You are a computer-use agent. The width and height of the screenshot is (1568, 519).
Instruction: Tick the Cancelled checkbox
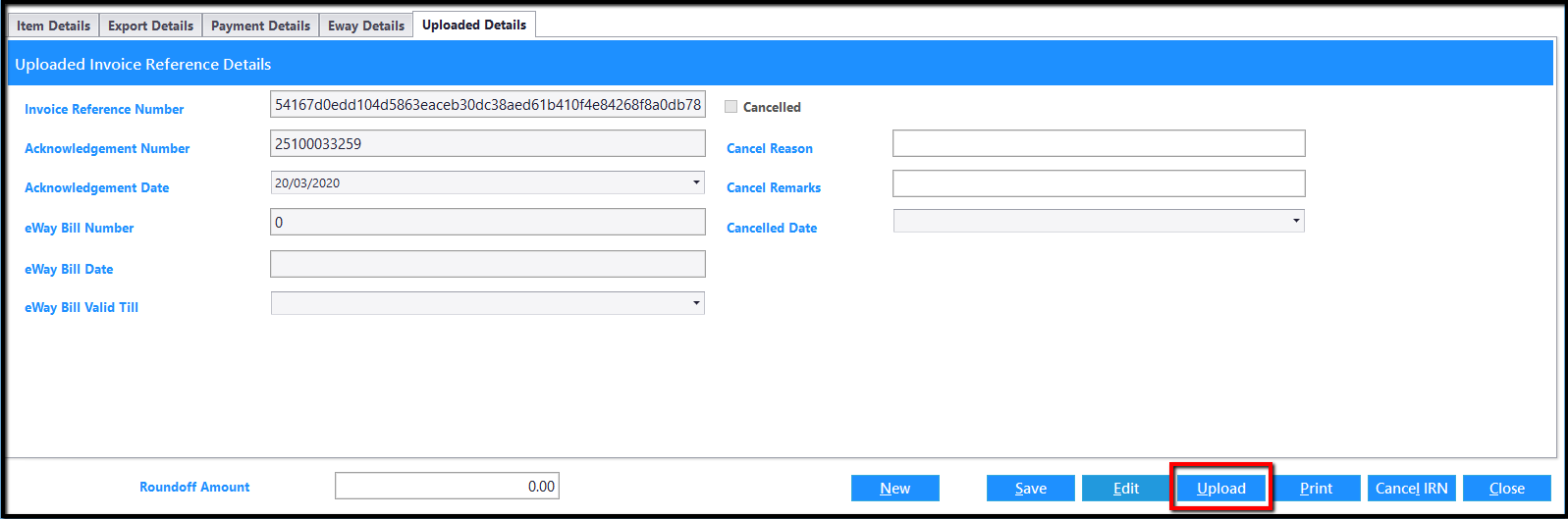[x=730, y=107]
